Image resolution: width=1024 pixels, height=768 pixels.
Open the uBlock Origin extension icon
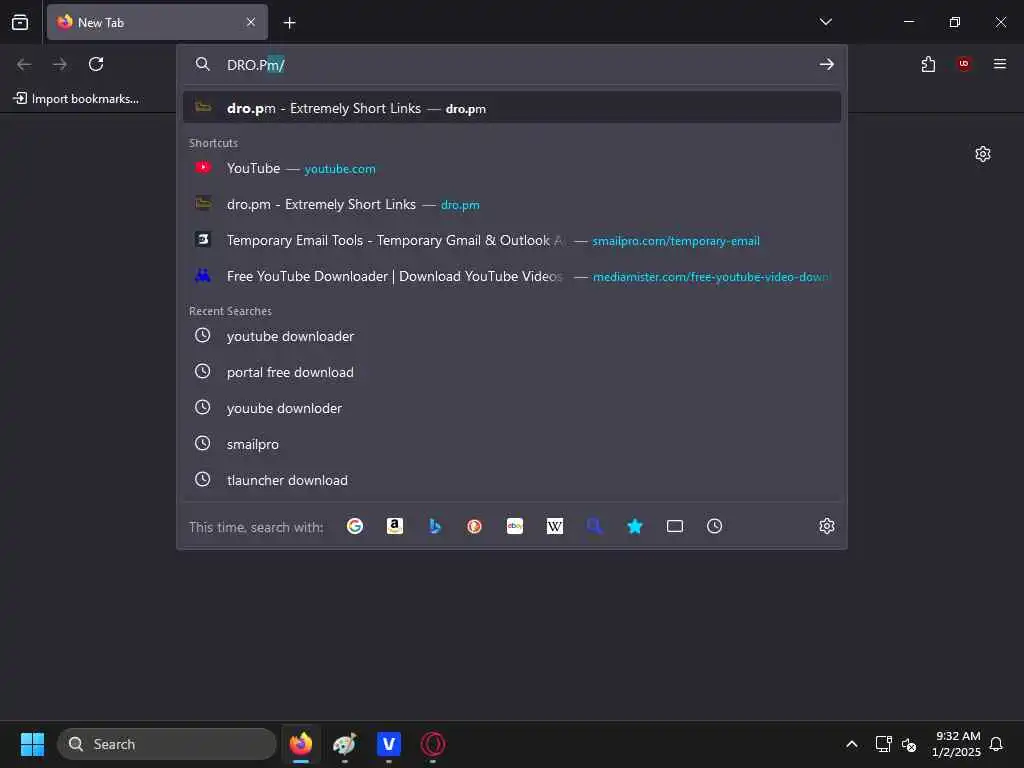pyautogui.click(x=964, y=64)
